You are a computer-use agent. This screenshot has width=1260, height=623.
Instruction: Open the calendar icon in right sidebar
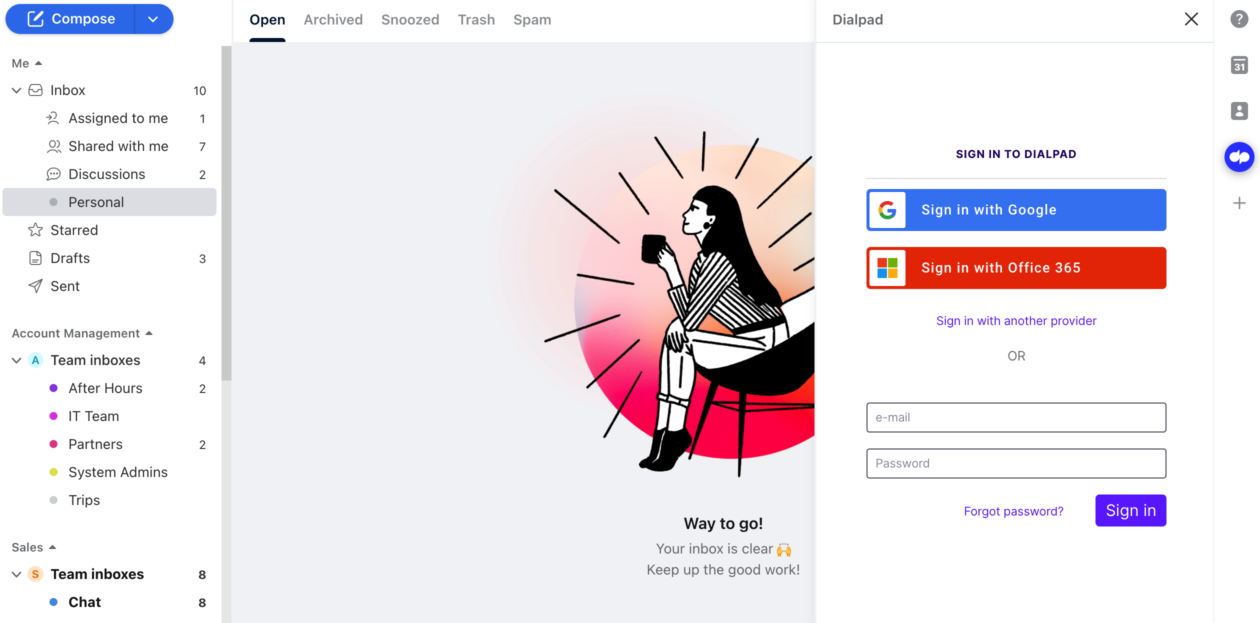click(1239, 65)
